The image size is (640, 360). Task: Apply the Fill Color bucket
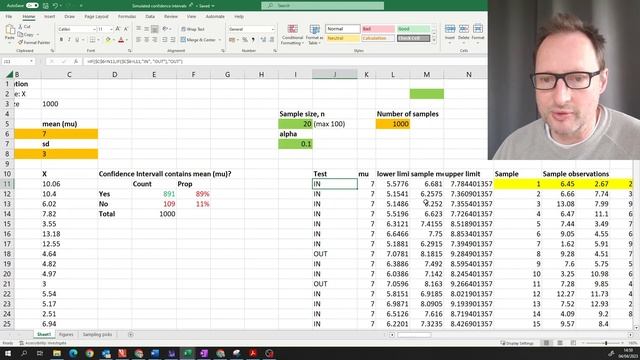click(x=108, y=40)
